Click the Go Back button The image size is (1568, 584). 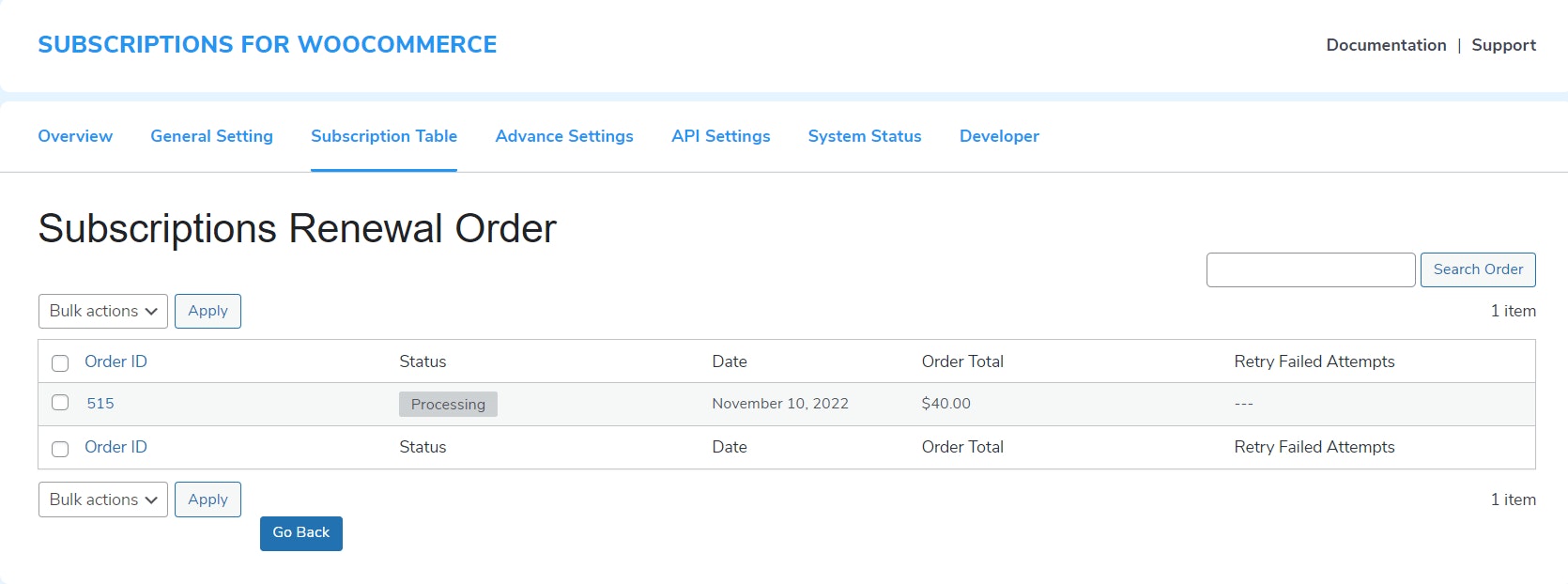coord(301,533)
